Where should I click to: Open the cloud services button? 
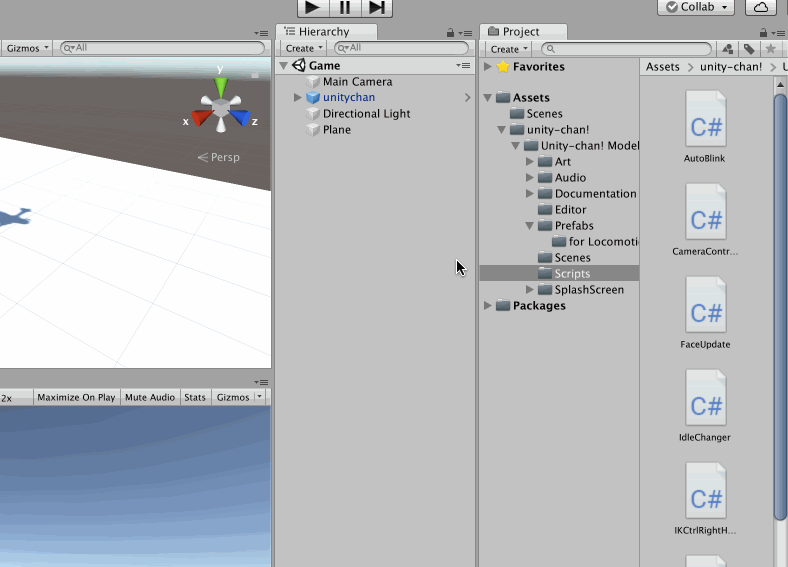tap(761, 8)
